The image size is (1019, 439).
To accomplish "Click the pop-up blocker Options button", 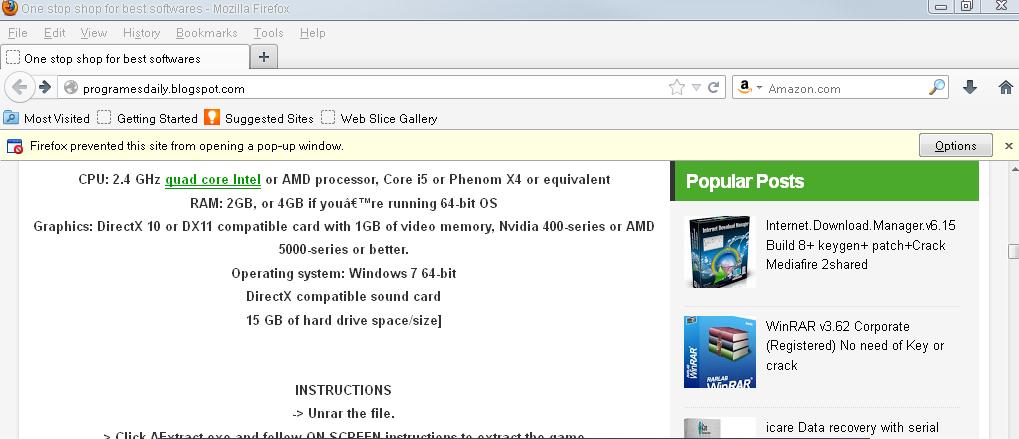I will pos(955,145).
